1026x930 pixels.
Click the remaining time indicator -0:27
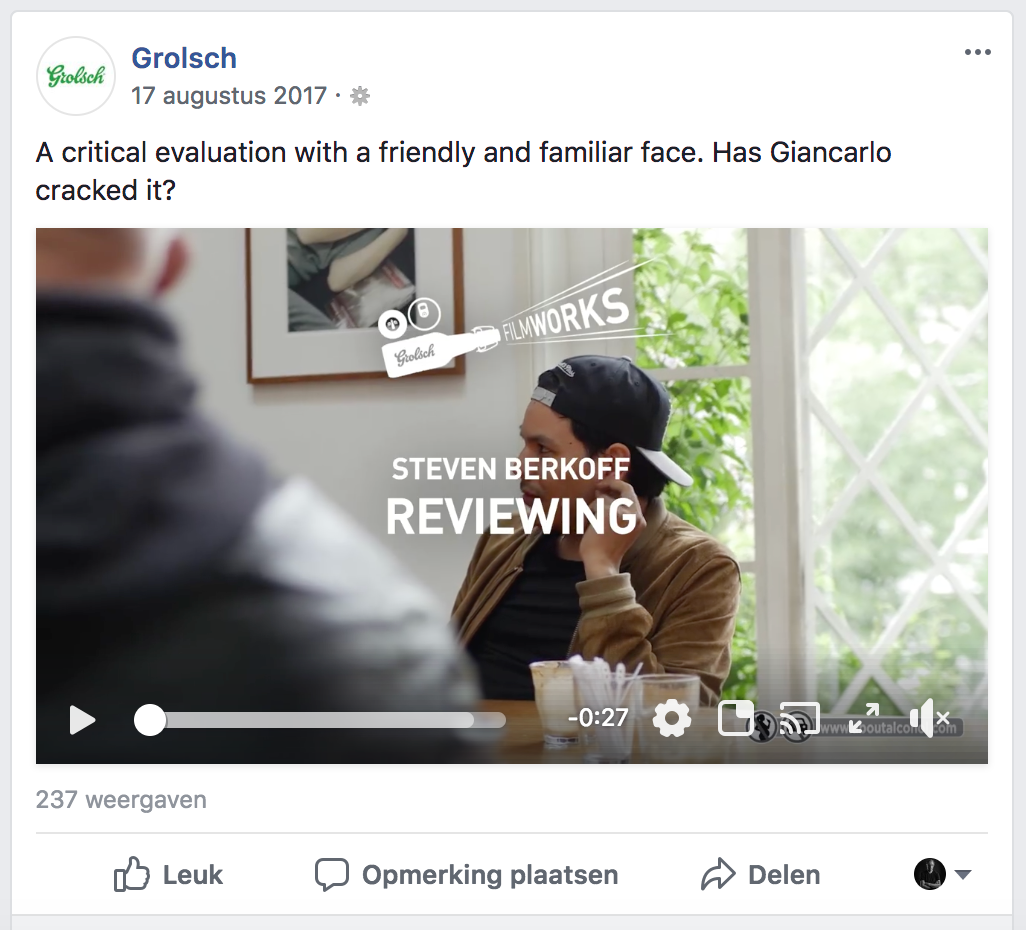[x=598, y=718]
